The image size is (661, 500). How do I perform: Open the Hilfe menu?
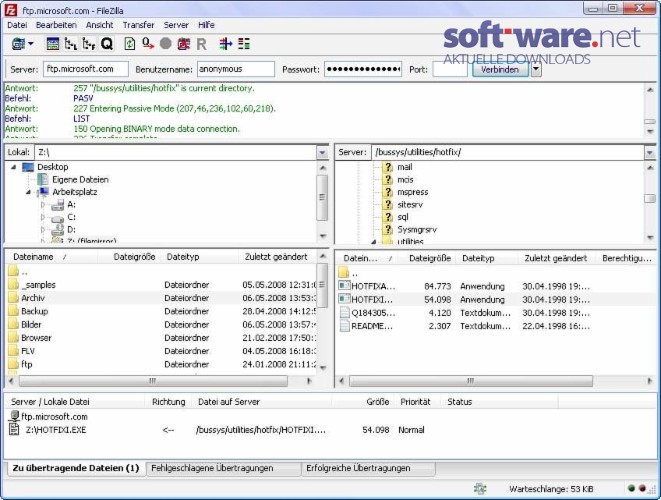click(x=206, y=25)
